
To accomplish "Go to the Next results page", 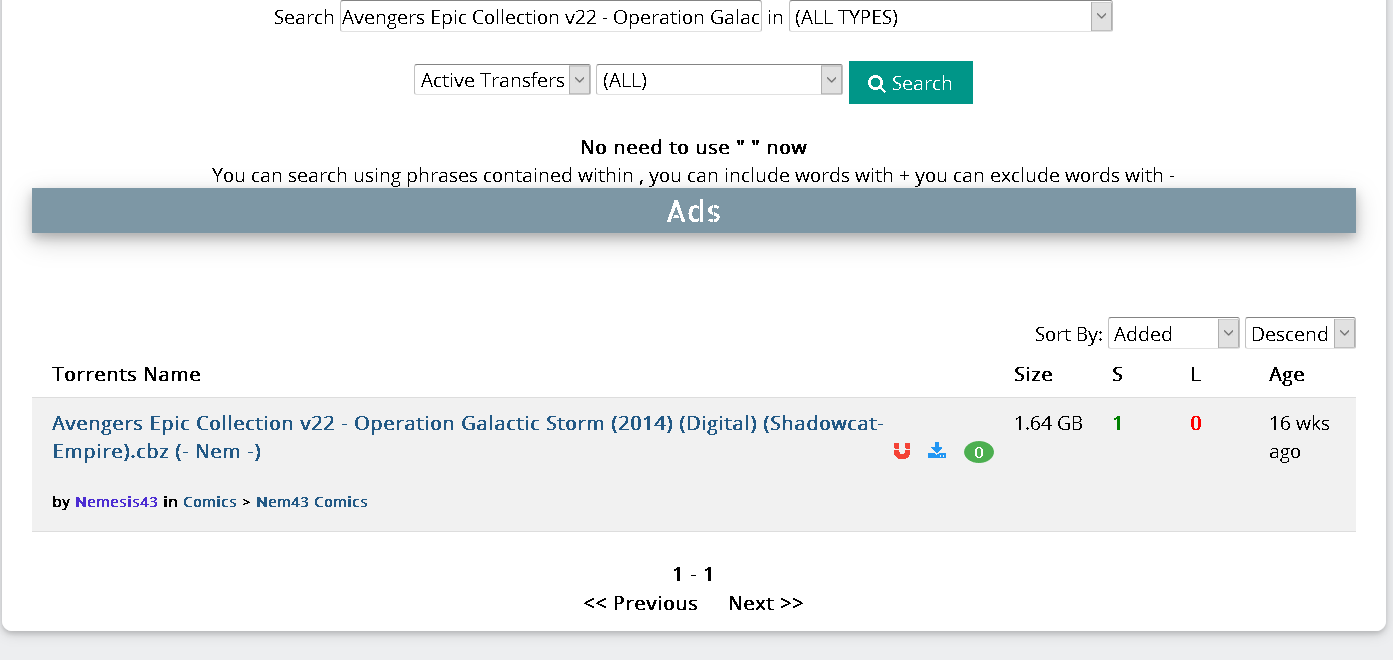I will 766,603.
